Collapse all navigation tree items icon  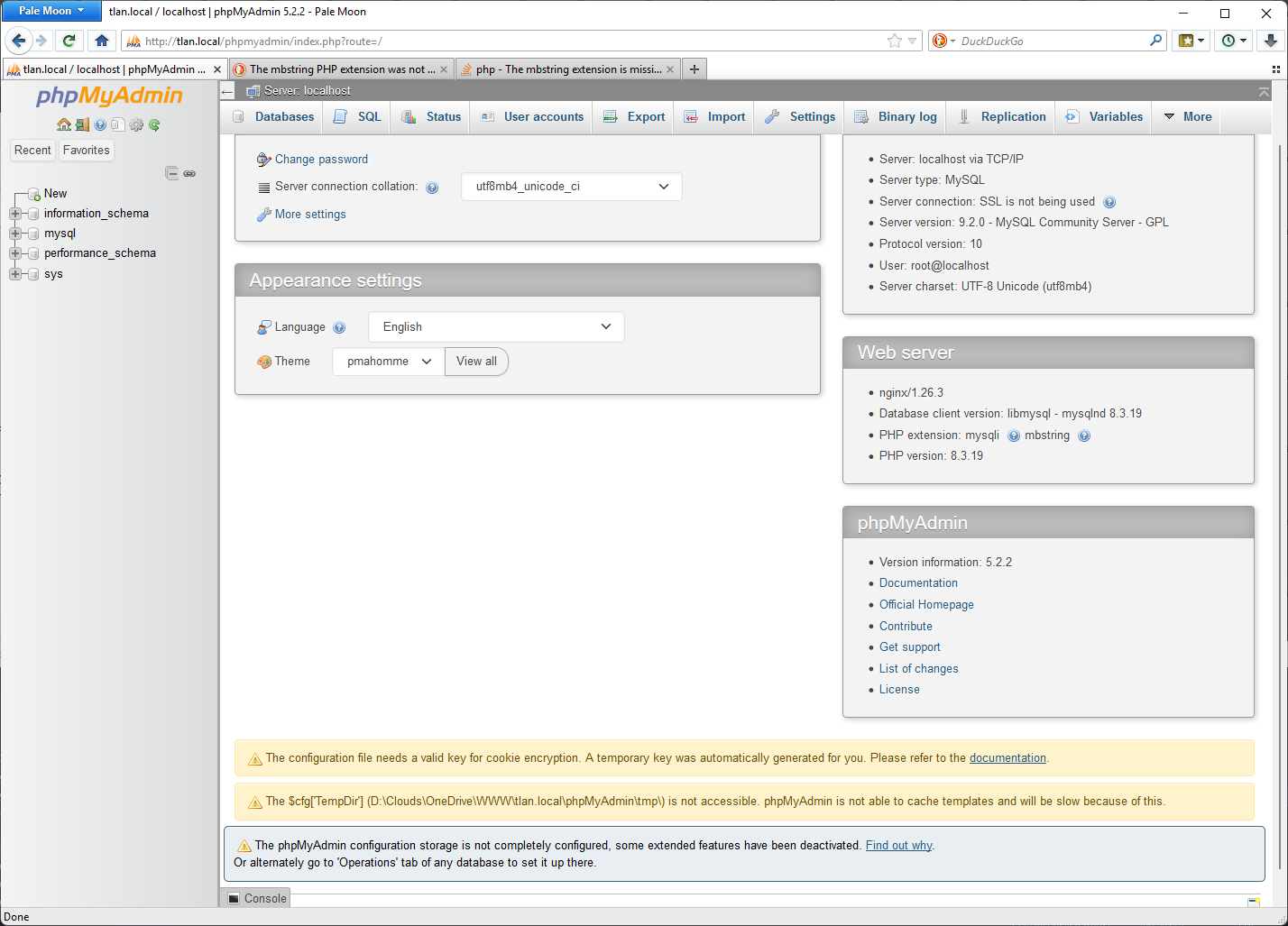click(x=172, y=173)
